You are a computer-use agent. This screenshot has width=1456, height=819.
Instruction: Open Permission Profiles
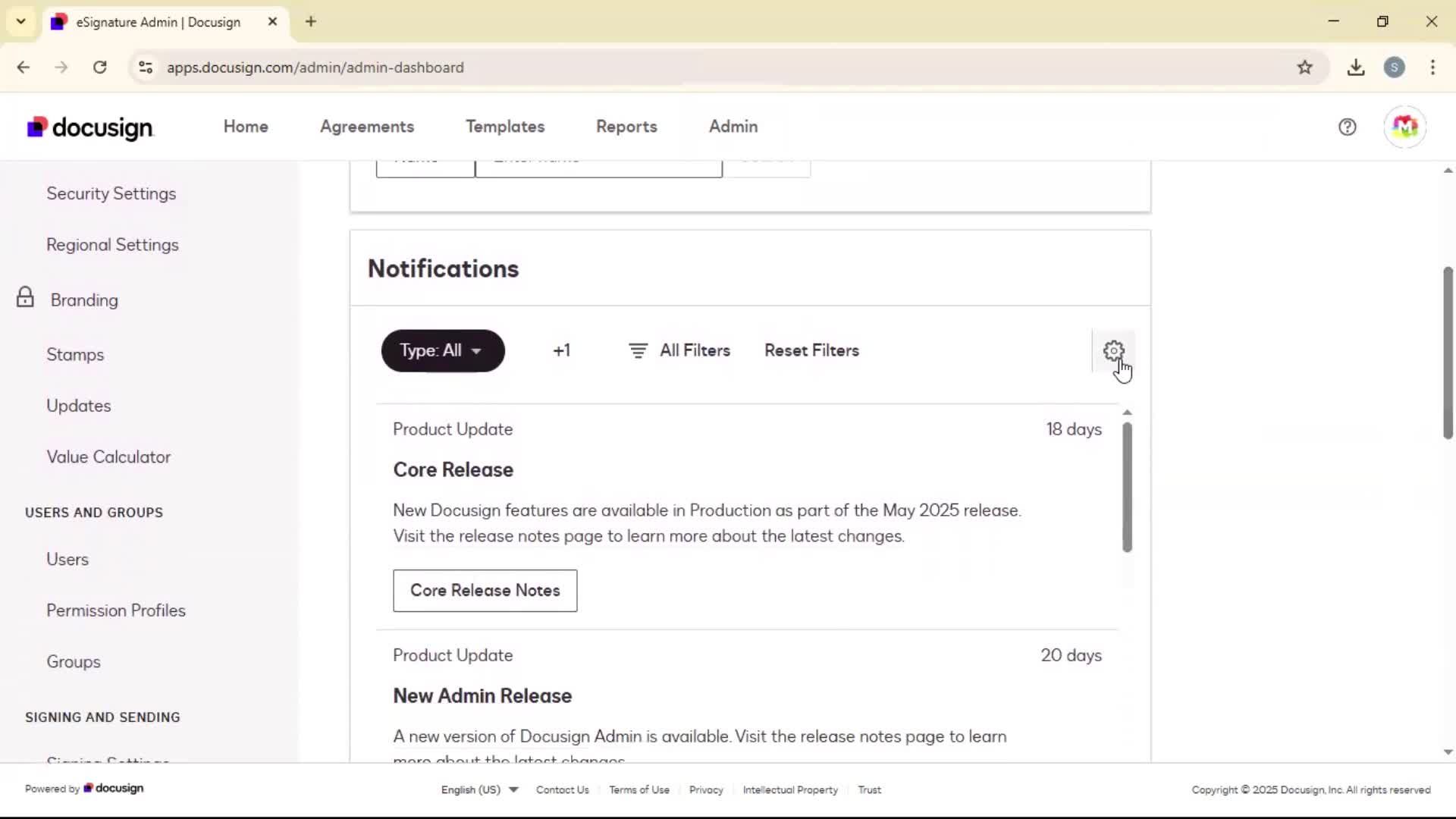(x=116, y=610)
